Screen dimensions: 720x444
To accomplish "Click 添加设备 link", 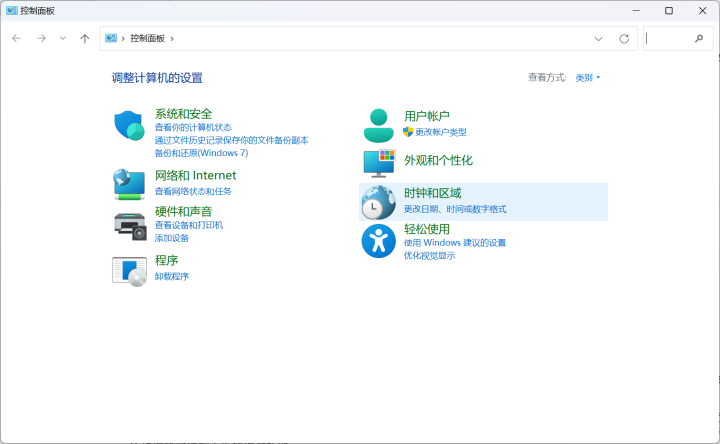I will [172, 238].
